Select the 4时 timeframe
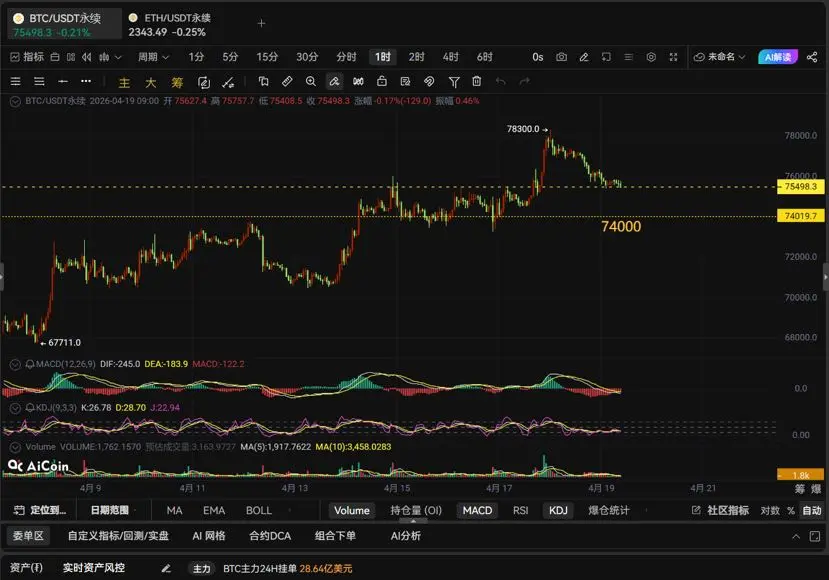Screen dimensions: 829x580 click(450, 57)
